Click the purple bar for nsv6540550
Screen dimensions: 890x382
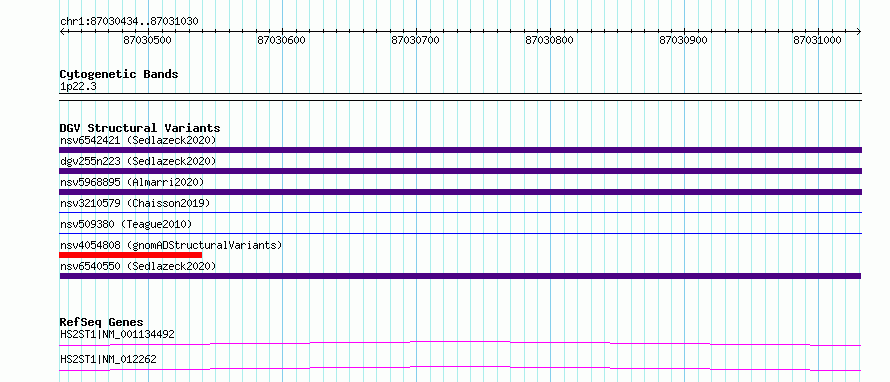click(x=460, y=276)
